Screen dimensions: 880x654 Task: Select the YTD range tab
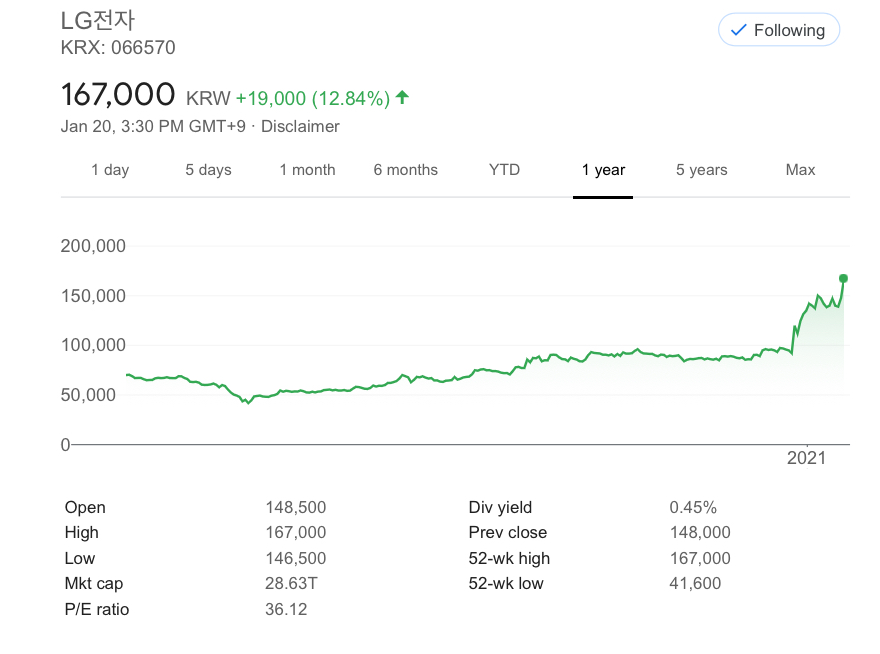[504, 170]
